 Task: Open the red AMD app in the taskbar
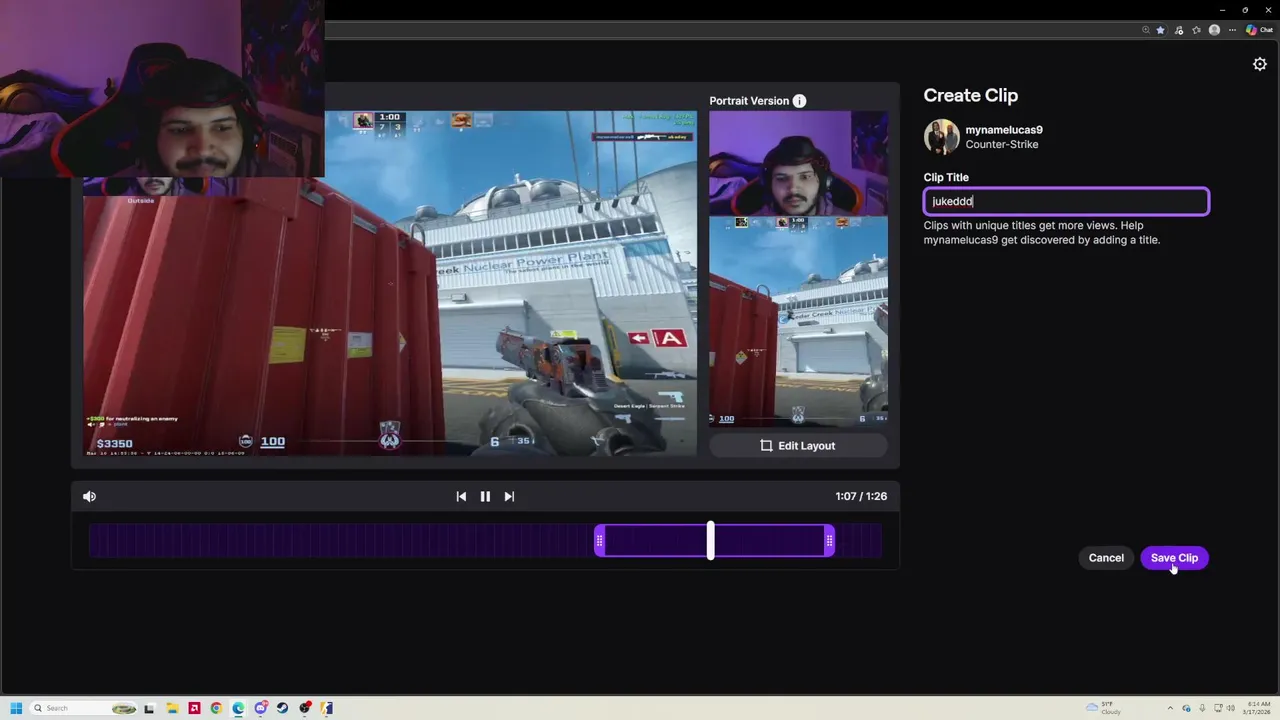[194, 708]
